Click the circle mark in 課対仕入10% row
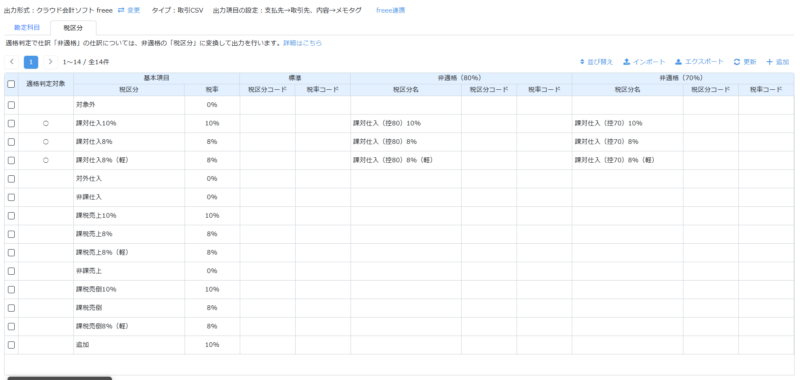800x380 pixels. (46, 123)
